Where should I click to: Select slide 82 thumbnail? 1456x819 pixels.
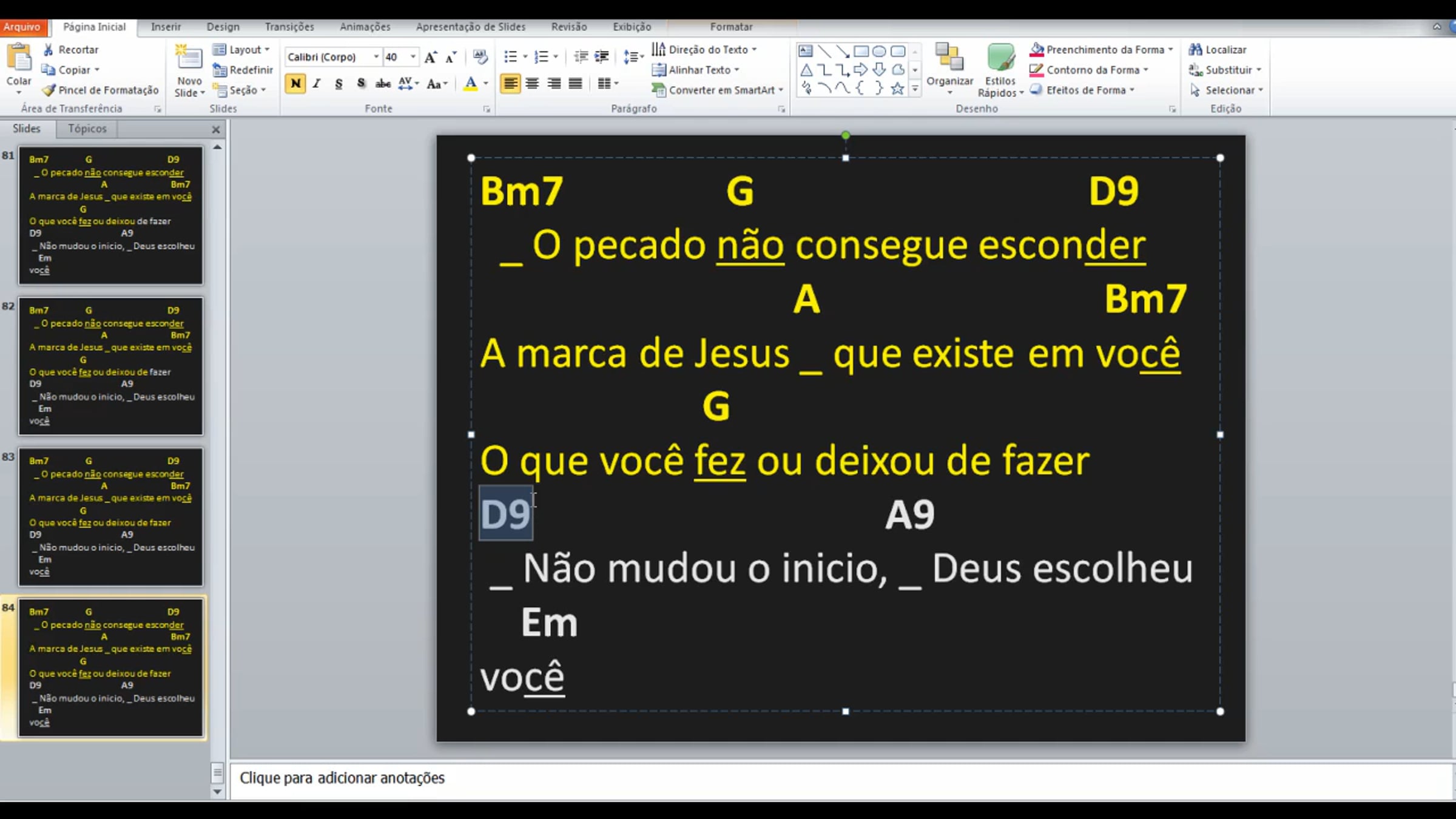[110, 366]
